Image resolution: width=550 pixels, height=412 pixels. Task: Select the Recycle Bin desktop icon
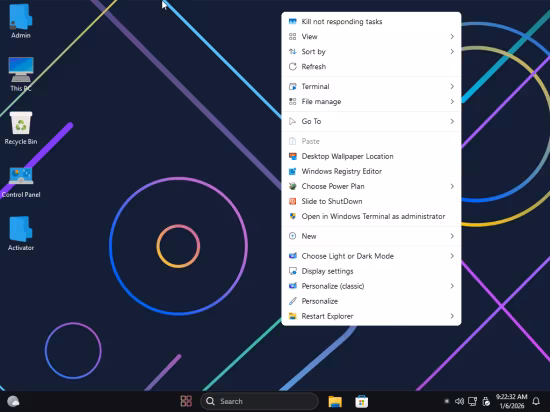21,128
